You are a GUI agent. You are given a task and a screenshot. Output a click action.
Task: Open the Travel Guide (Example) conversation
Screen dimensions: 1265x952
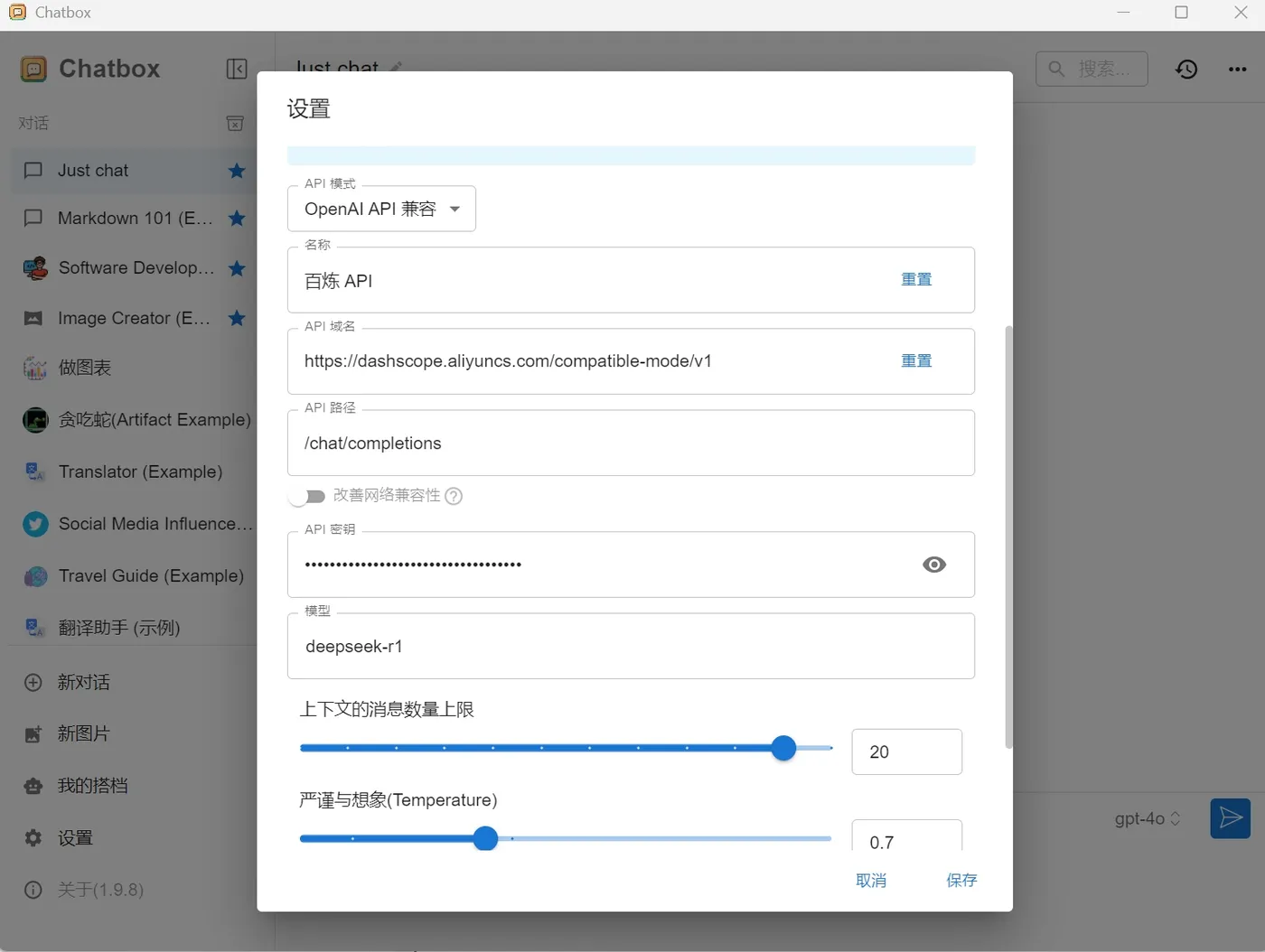(x=134, y=576)
